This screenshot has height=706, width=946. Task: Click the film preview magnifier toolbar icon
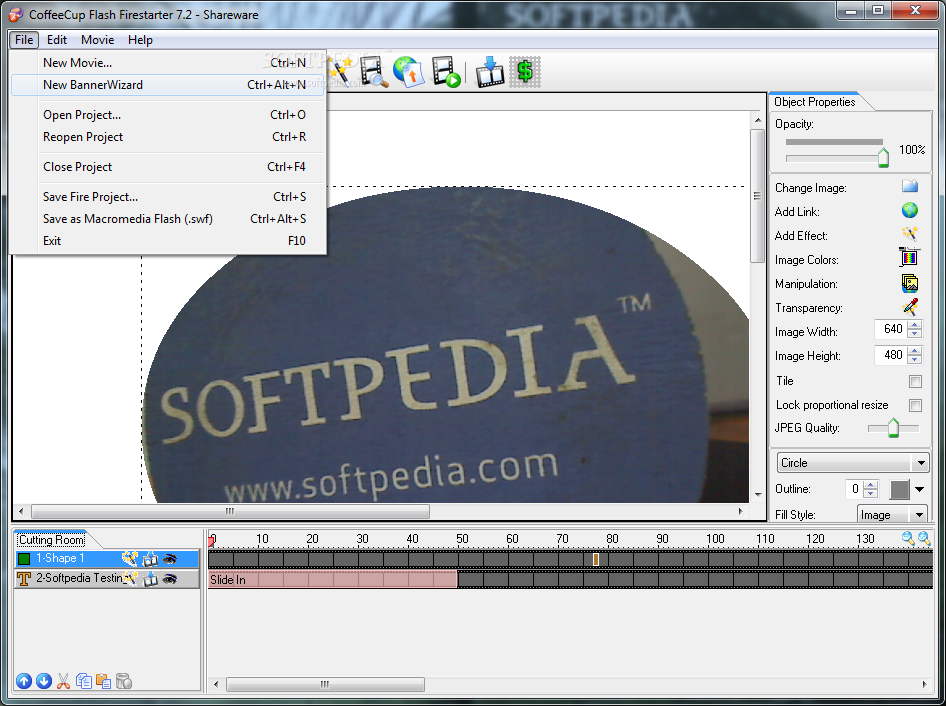point(374,72)
